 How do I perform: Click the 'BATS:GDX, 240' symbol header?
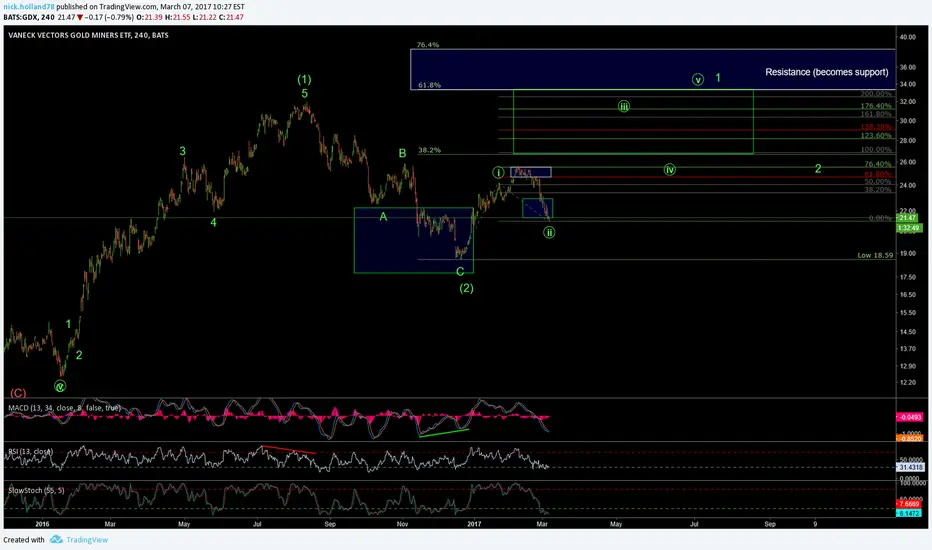[29, 17]
